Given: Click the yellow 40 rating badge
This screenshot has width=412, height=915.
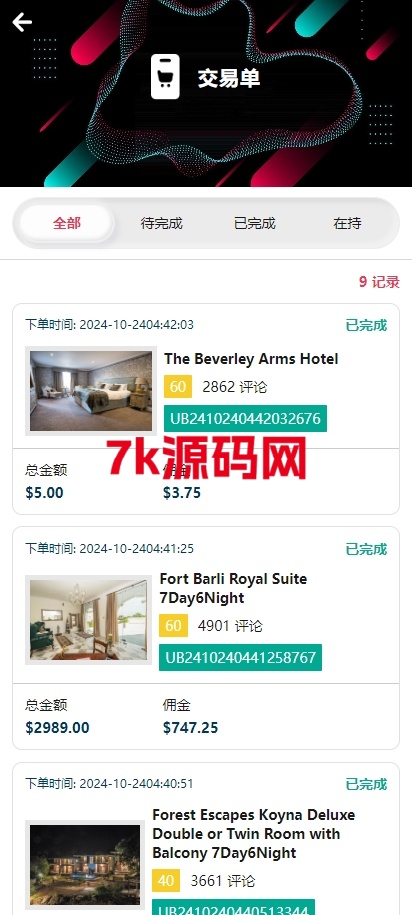Looking at the screenshot, I should click(x=166, y=881).
